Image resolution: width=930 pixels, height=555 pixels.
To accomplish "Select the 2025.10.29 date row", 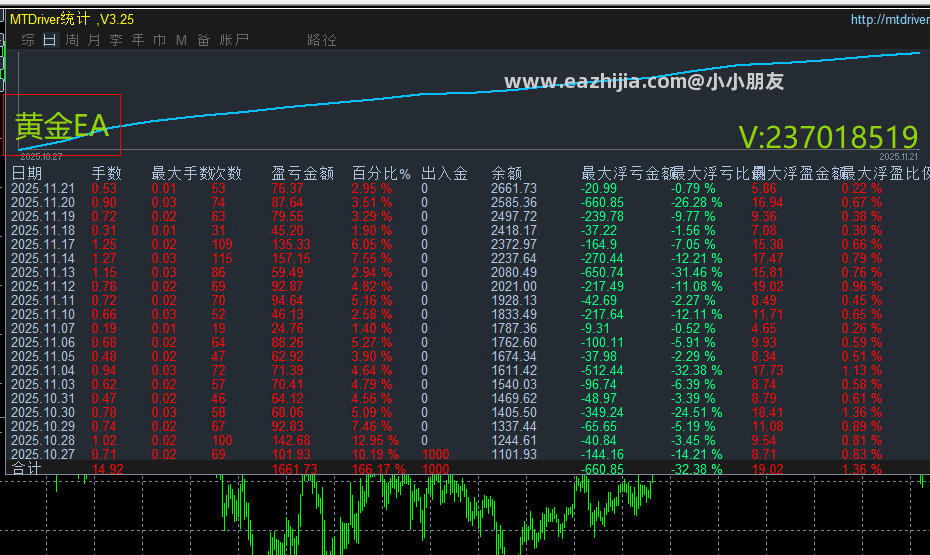I will (43, 426).
